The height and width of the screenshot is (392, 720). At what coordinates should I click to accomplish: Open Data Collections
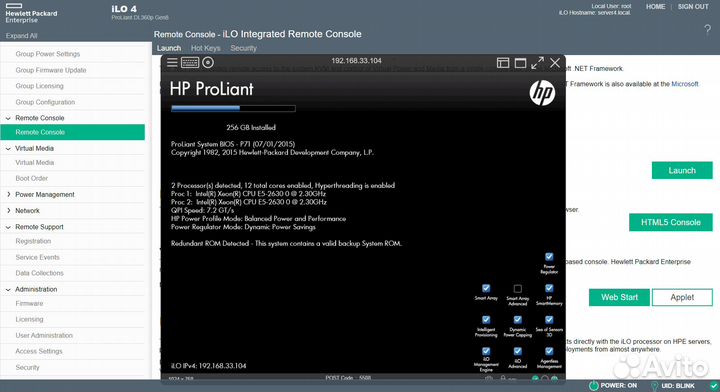click(x=39, y=273)
